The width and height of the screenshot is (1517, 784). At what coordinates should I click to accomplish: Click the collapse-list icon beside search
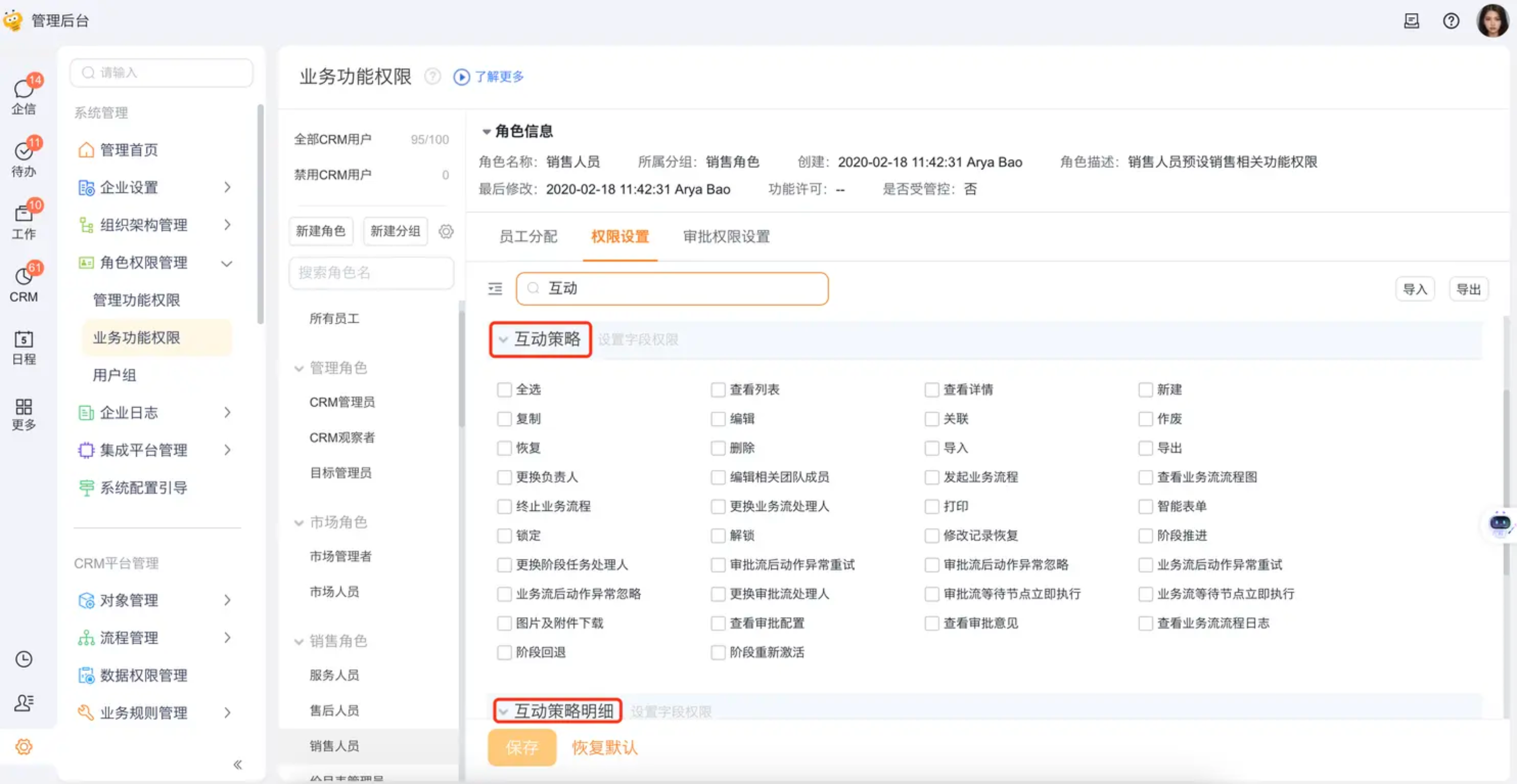point(495,289)
